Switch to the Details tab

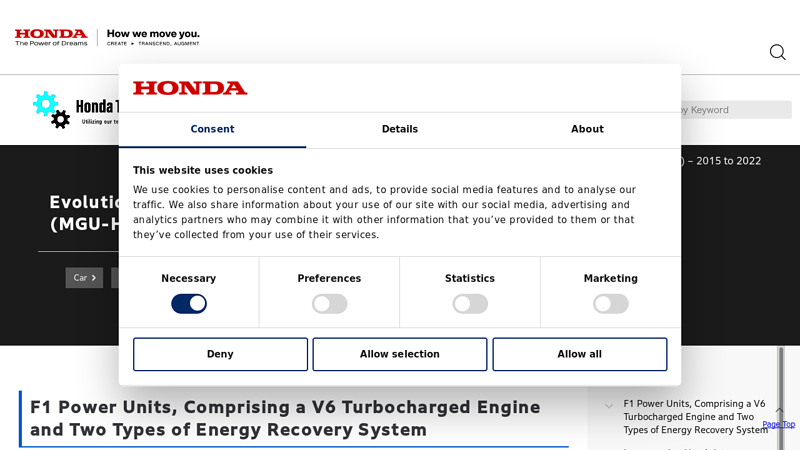pos(400,130)
